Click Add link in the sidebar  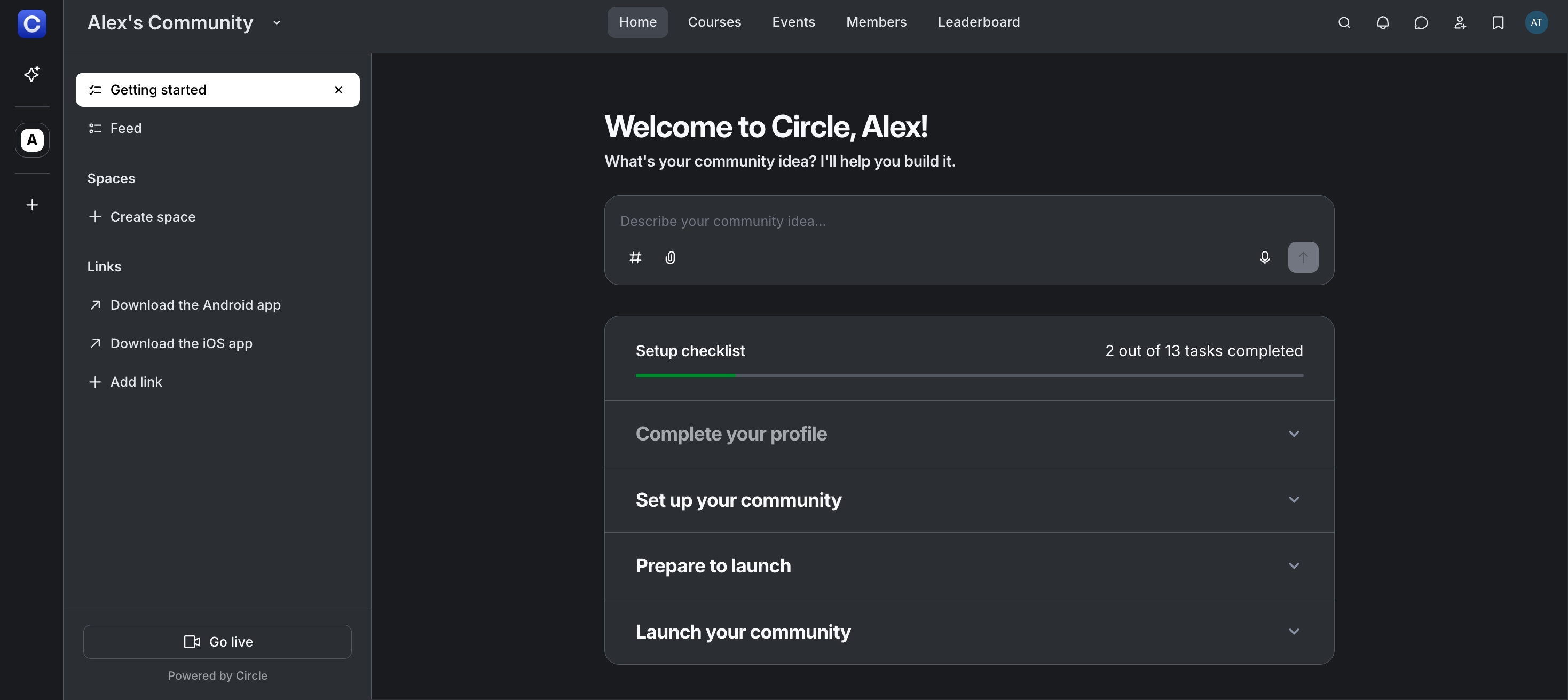(217, 382)
